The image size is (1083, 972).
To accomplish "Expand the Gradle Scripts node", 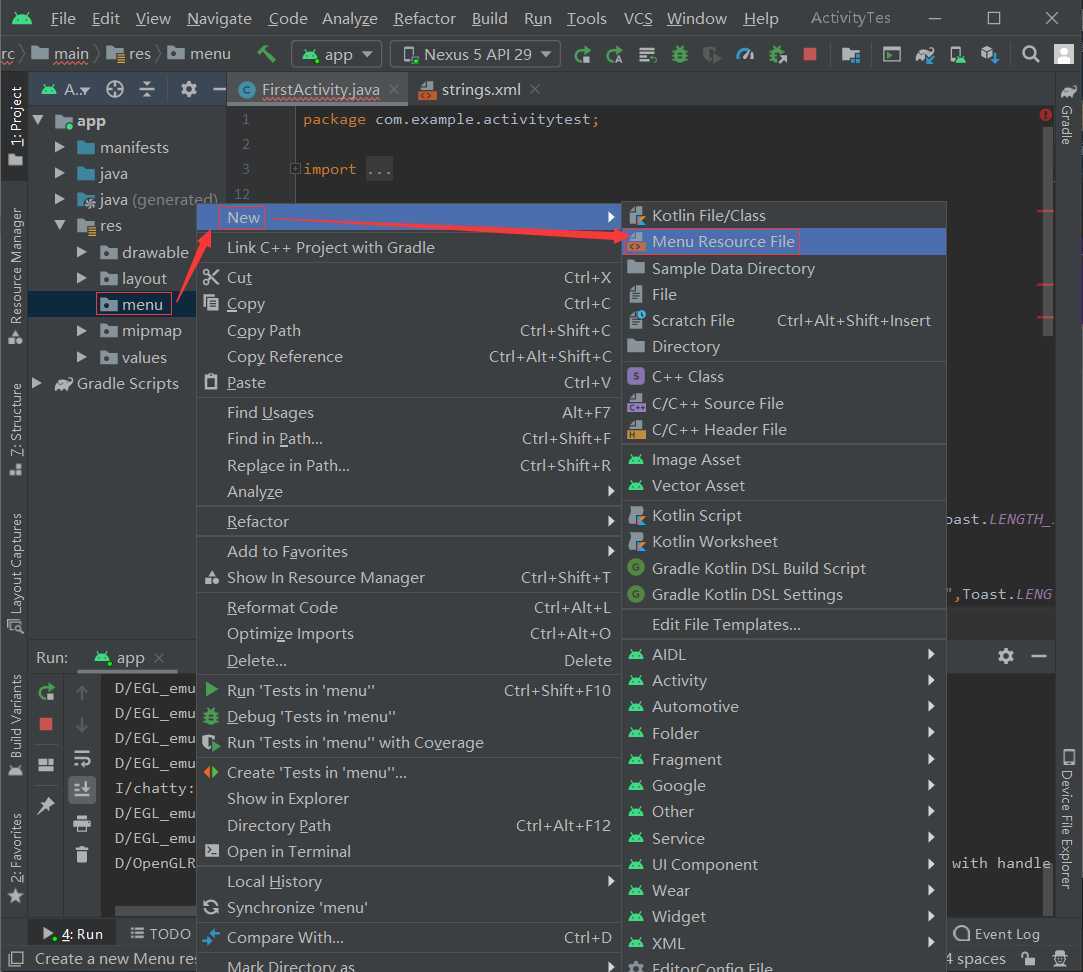I will click(x=37, y=383).
